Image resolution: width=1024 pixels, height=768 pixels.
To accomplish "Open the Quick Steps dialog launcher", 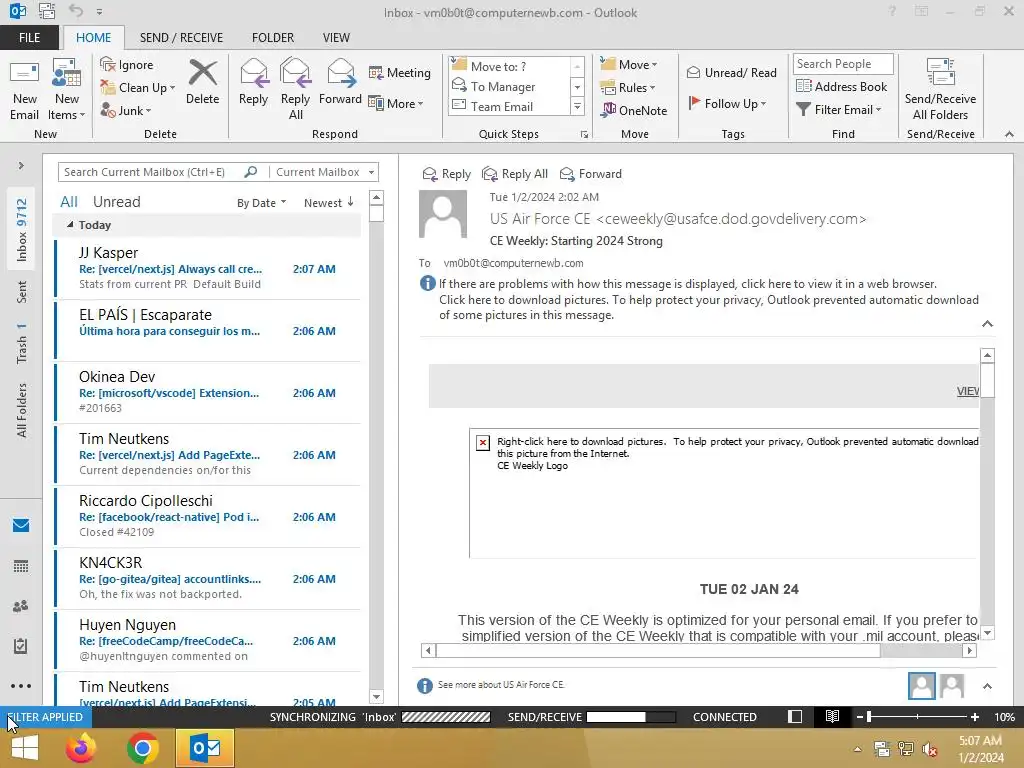I will (x=584, y=135).
